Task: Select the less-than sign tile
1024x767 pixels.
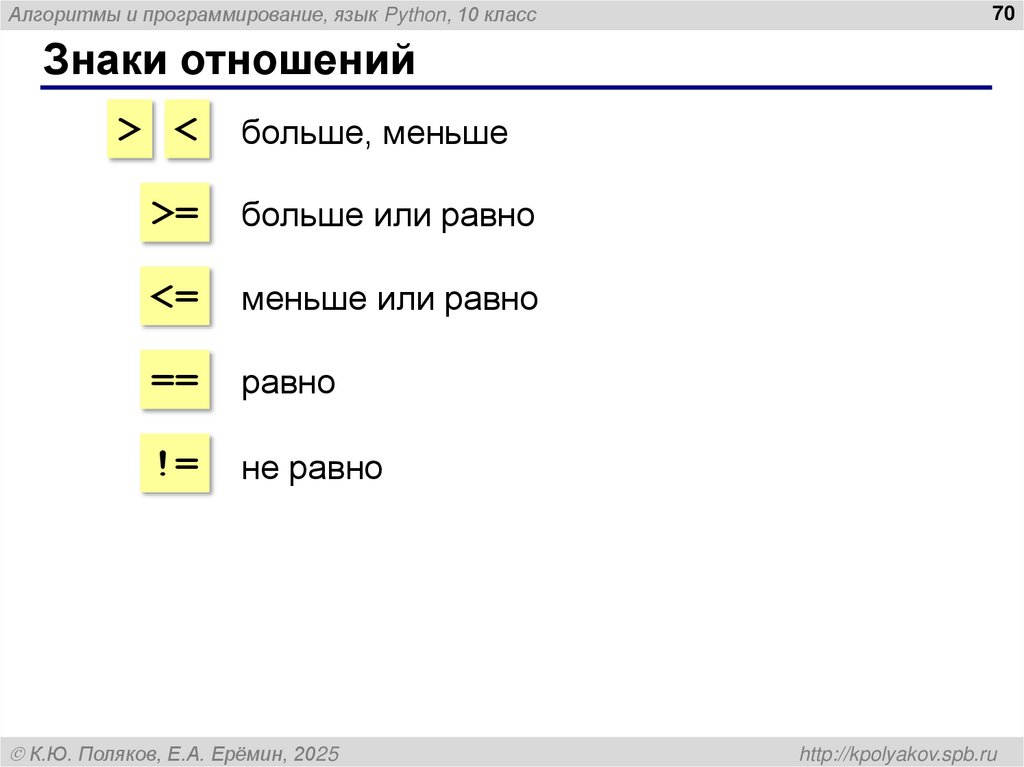Action: click(x=189, y=130)
